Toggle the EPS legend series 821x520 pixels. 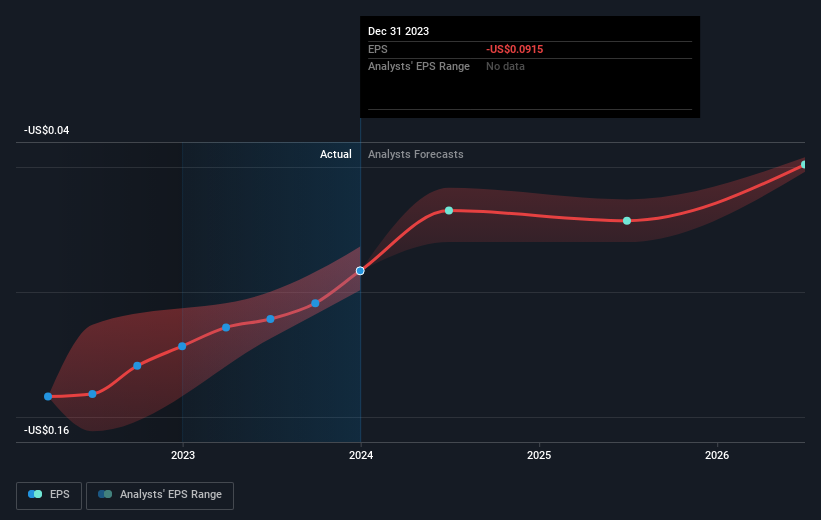tap(49, 495)
